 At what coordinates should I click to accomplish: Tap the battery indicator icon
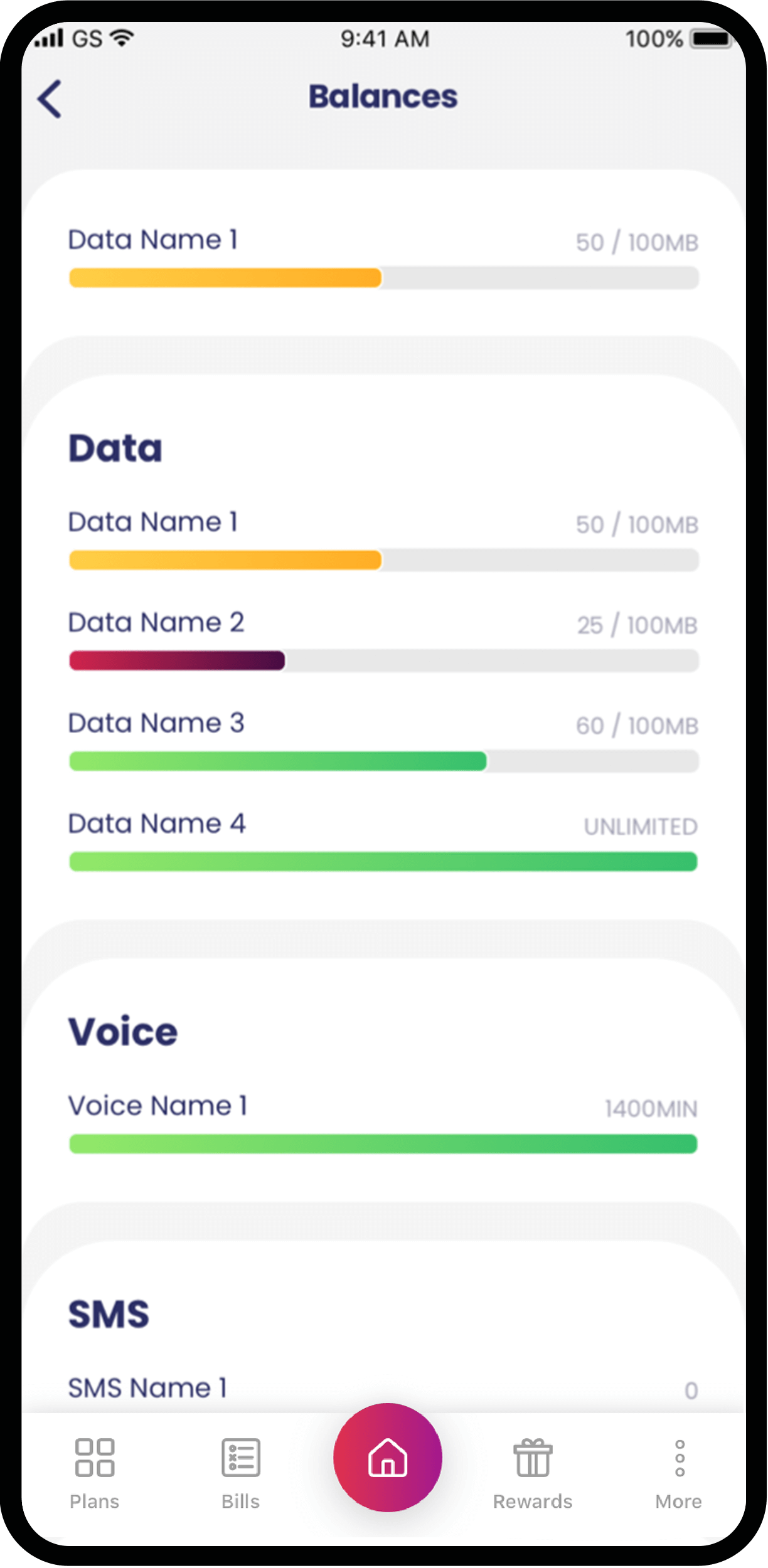(x=712, y=39)
